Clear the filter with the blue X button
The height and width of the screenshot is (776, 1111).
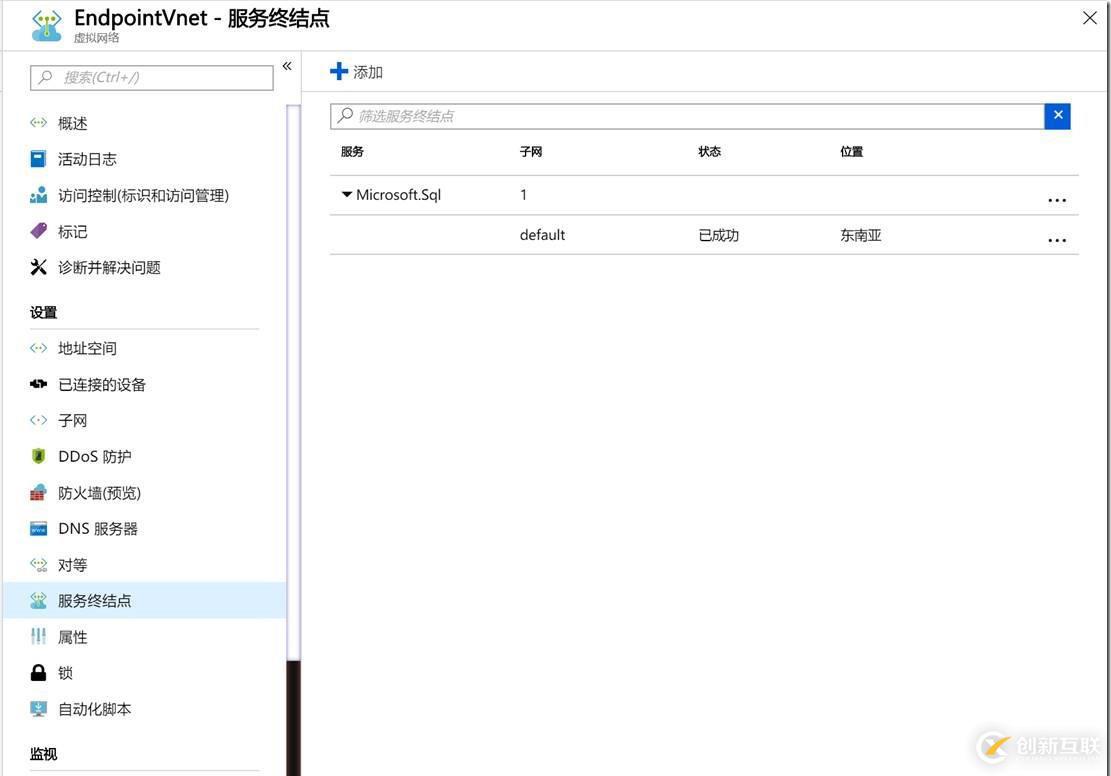[1057, 116]
